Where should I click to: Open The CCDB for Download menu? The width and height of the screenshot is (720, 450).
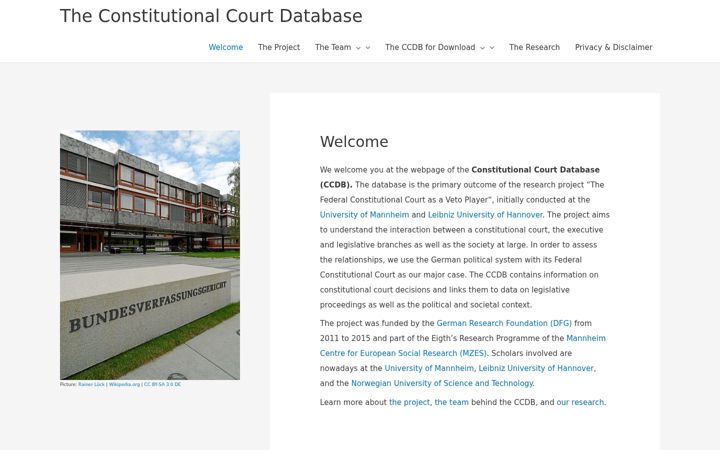(430, 47)
